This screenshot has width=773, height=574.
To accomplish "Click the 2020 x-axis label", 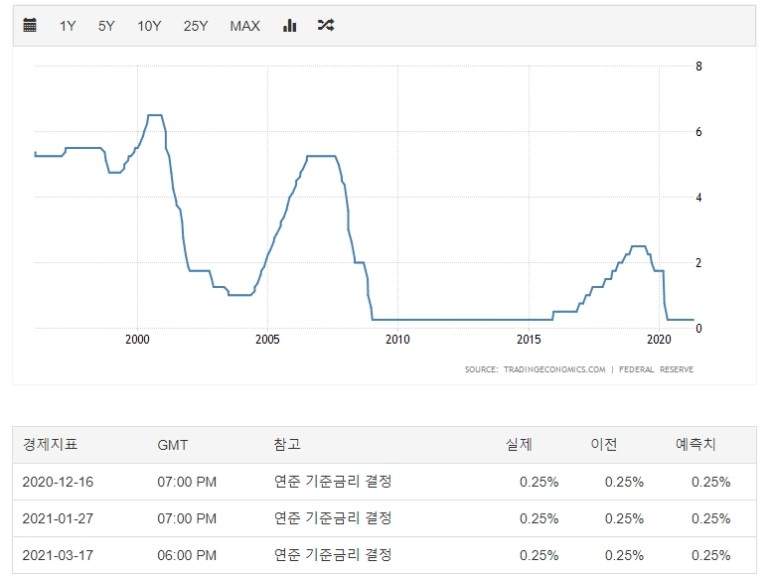I will tap(659, 339).
